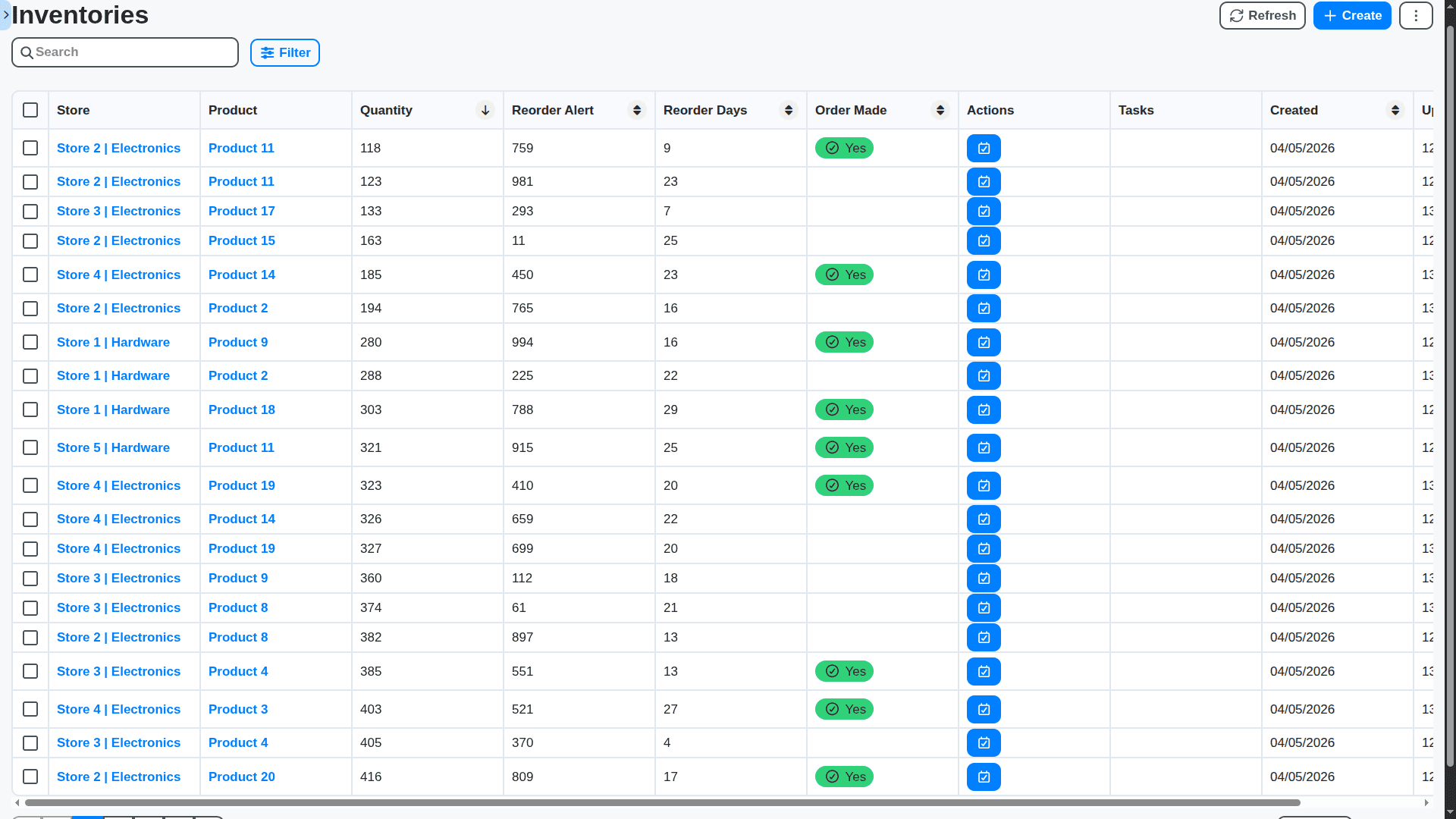This screenshot has height=819, width=1456.
Task: Click the Refresh icon
Action: pyautogui.click(x=1235, y=15)
